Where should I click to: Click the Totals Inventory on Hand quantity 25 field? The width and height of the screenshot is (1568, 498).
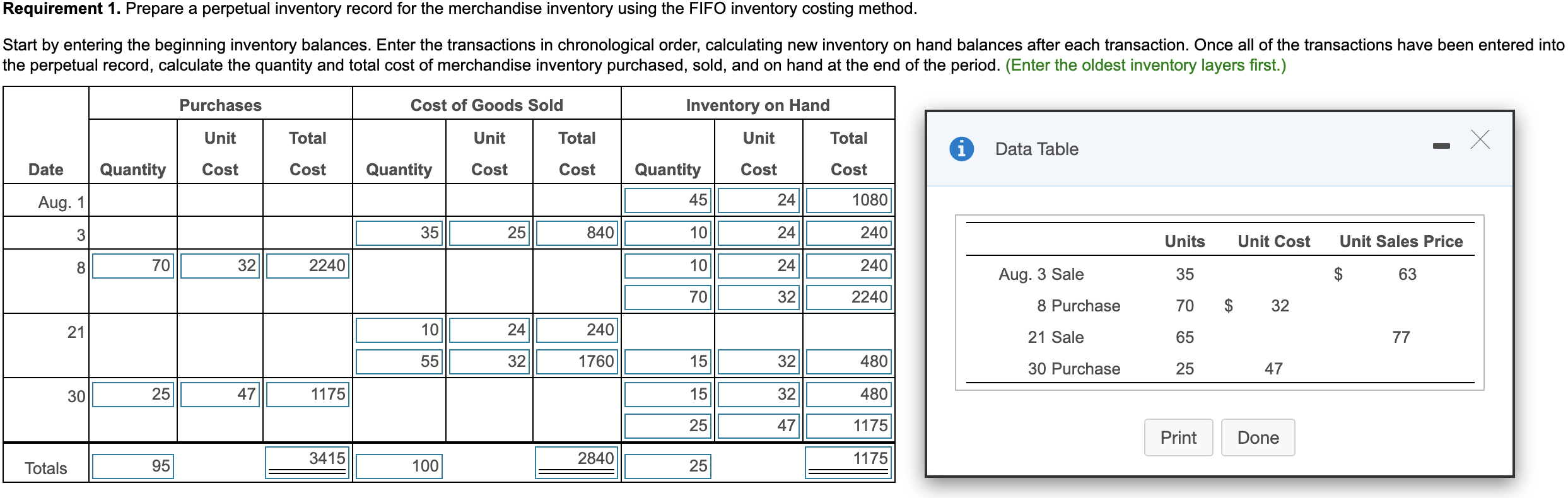(x=667, y=466)
